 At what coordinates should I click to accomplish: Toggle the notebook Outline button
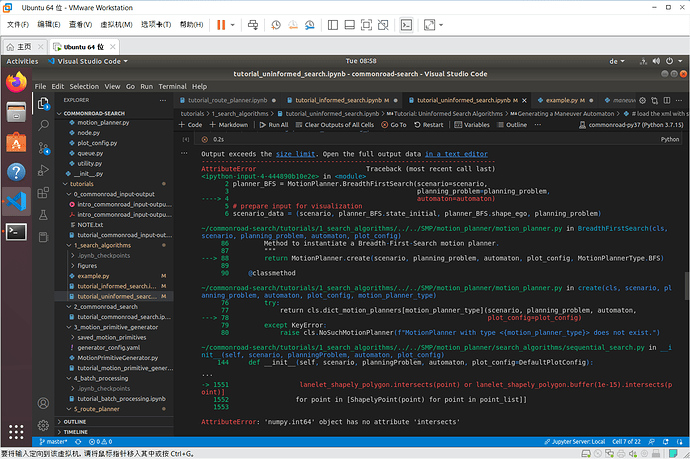tap(514, 125)
